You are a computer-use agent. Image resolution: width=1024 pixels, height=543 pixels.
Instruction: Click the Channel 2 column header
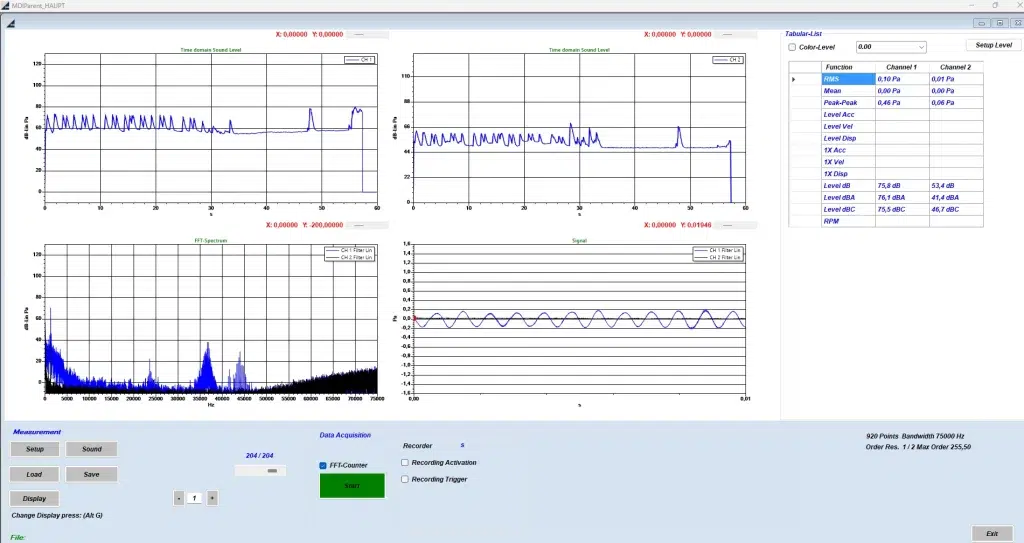(x=955, y=67)
